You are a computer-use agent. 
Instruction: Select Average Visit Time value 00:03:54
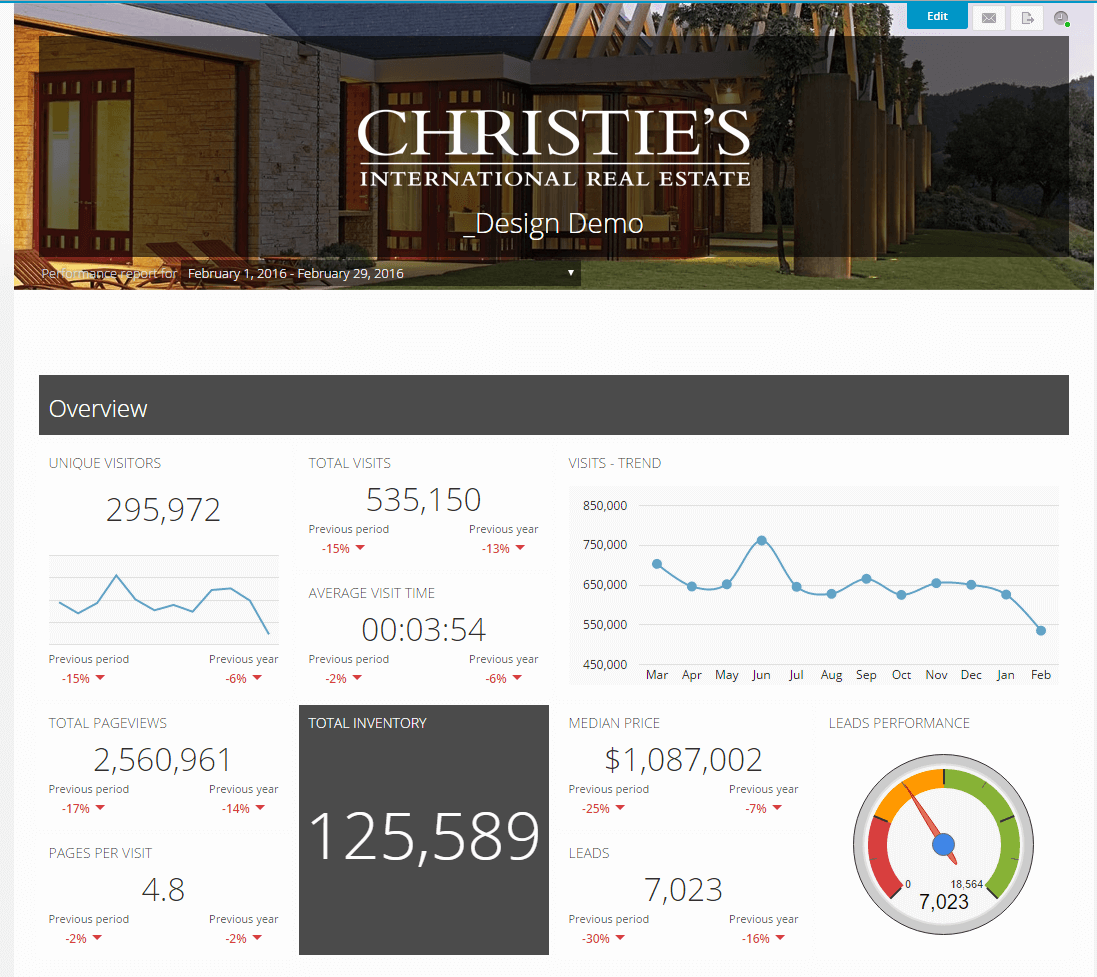click(423, 630)
